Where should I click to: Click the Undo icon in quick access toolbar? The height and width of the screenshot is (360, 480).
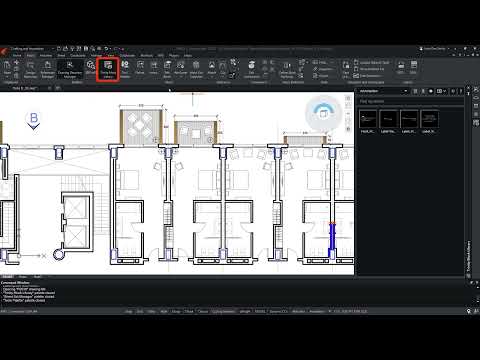[x=106, y=49]
